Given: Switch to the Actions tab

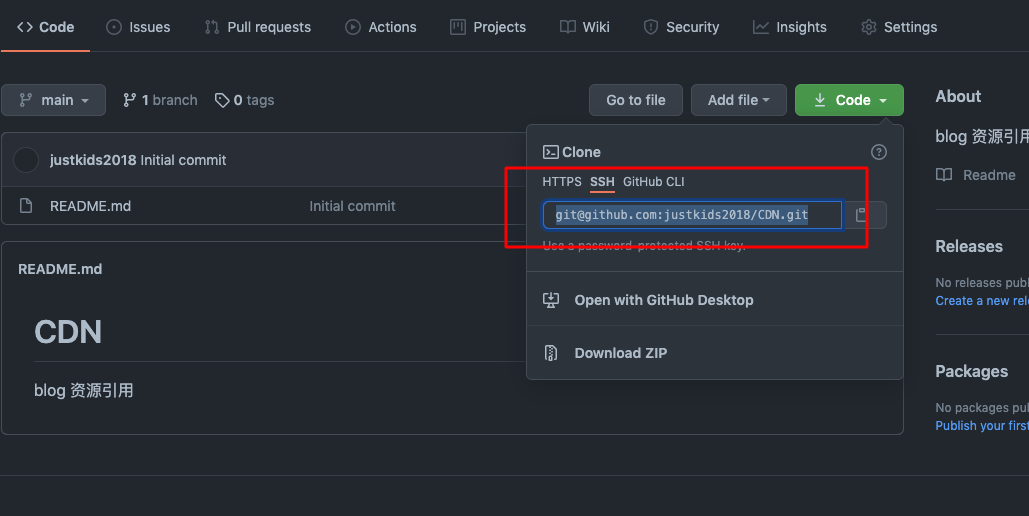Looking at the screenshot, I should (381, 27).
